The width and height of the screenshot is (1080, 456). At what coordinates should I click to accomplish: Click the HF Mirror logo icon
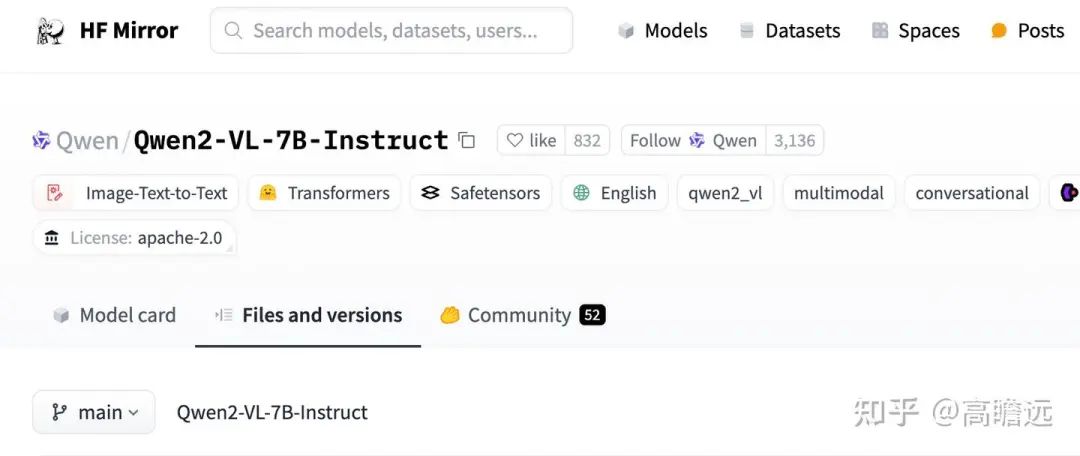(50, 30)
